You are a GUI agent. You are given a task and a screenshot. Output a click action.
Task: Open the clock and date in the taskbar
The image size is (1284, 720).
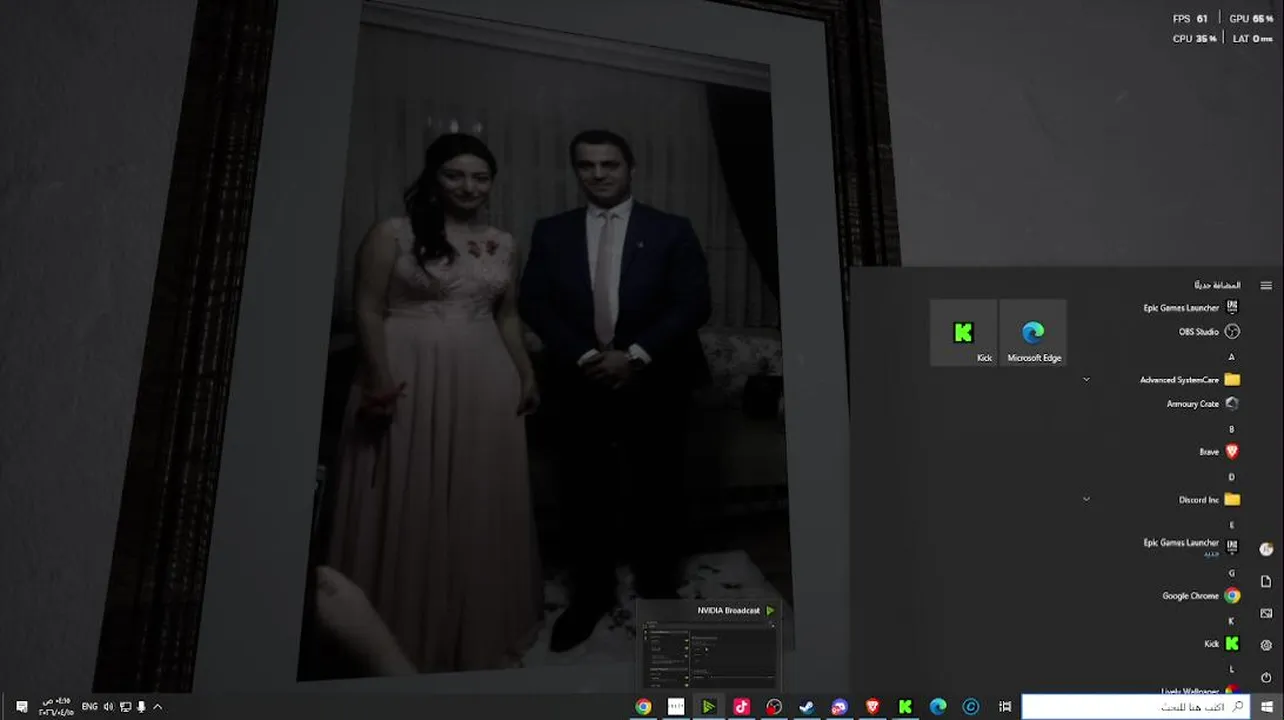point(57,707)
